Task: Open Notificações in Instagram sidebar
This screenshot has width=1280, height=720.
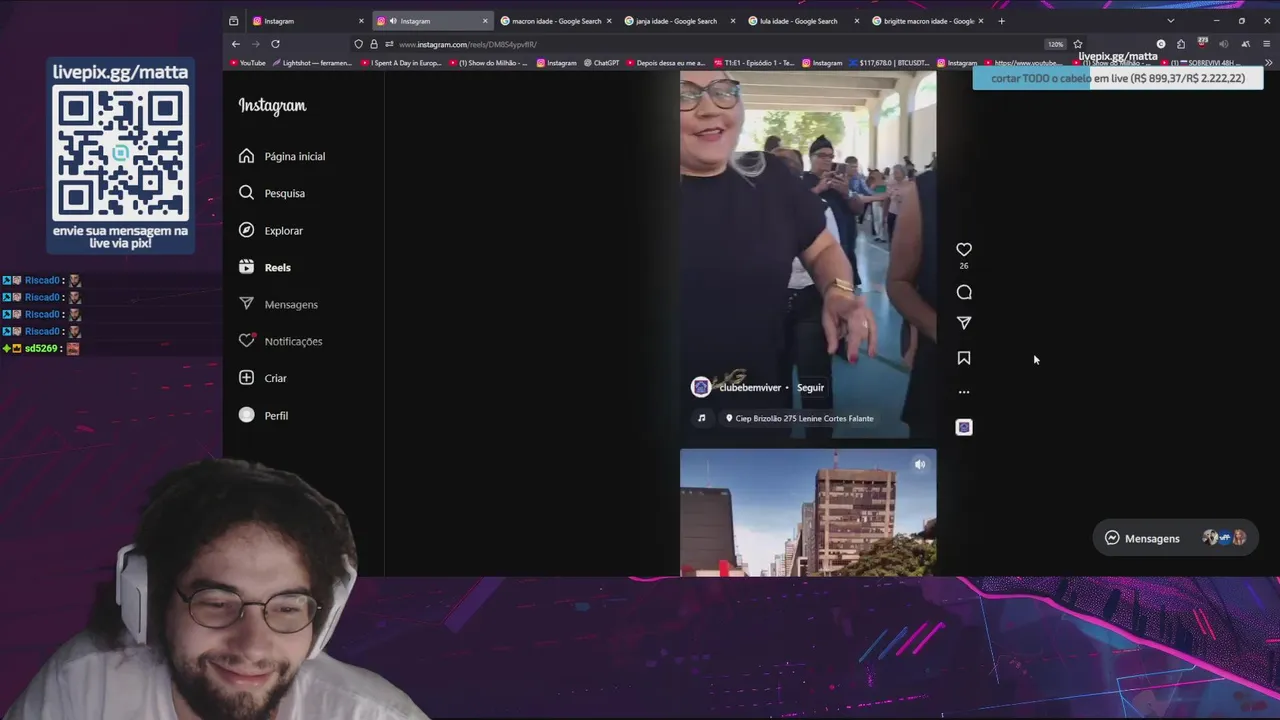Action: 280,341
